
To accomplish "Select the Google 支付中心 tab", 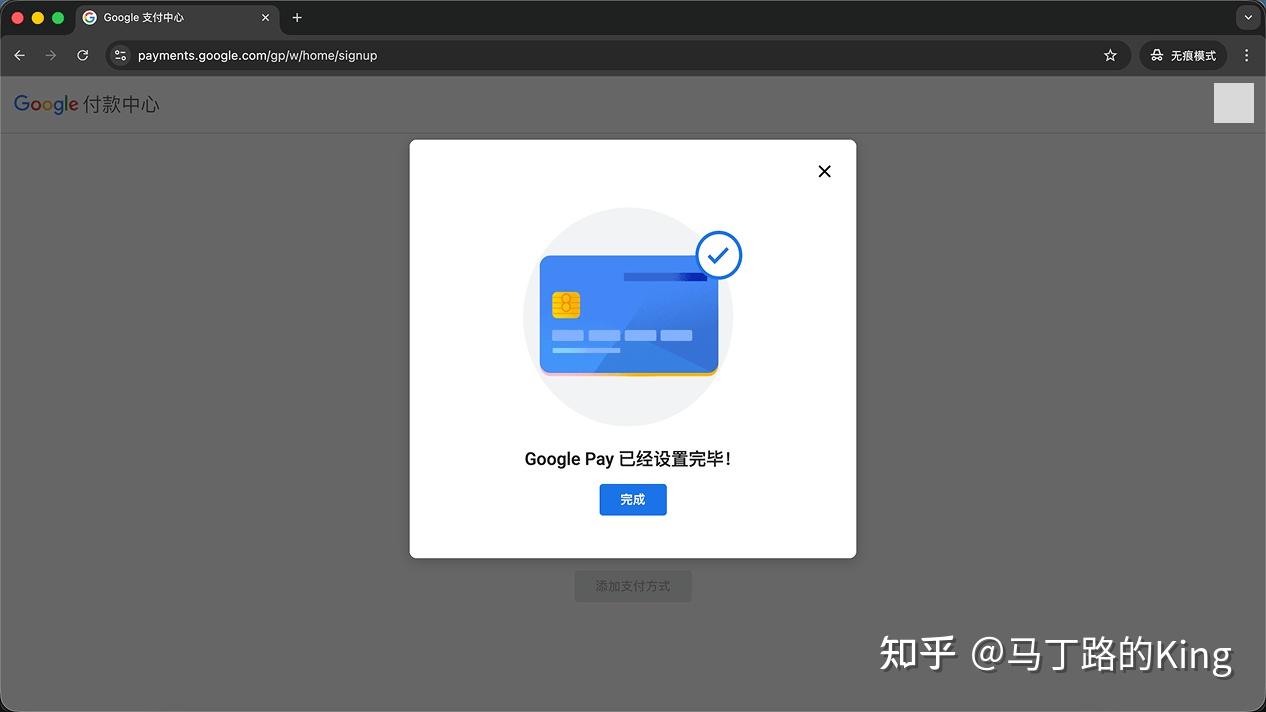I will pyautogui.click(x=177, y=18).
